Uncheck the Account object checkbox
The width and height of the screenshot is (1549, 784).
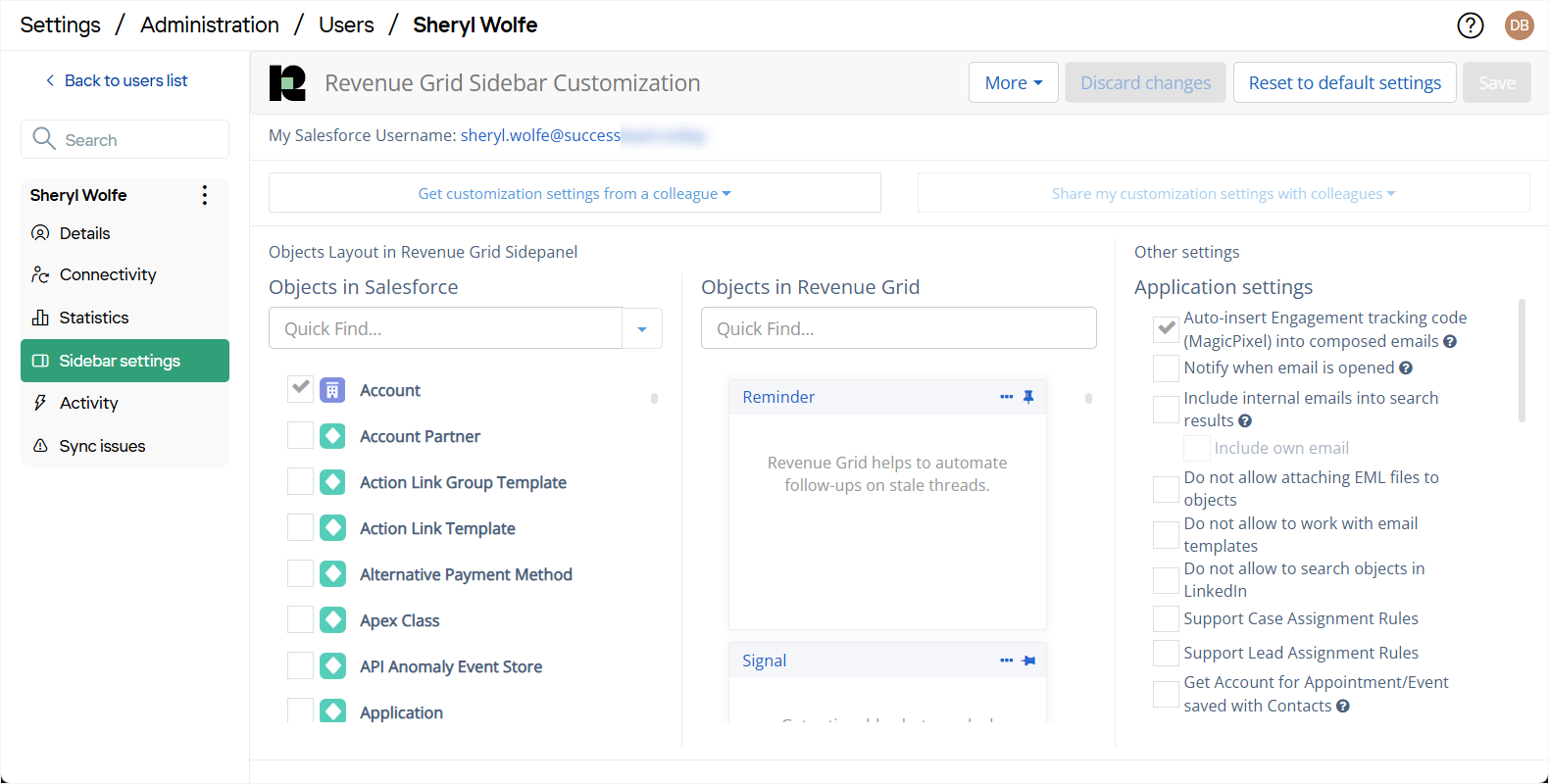click(x=300, y=389)
